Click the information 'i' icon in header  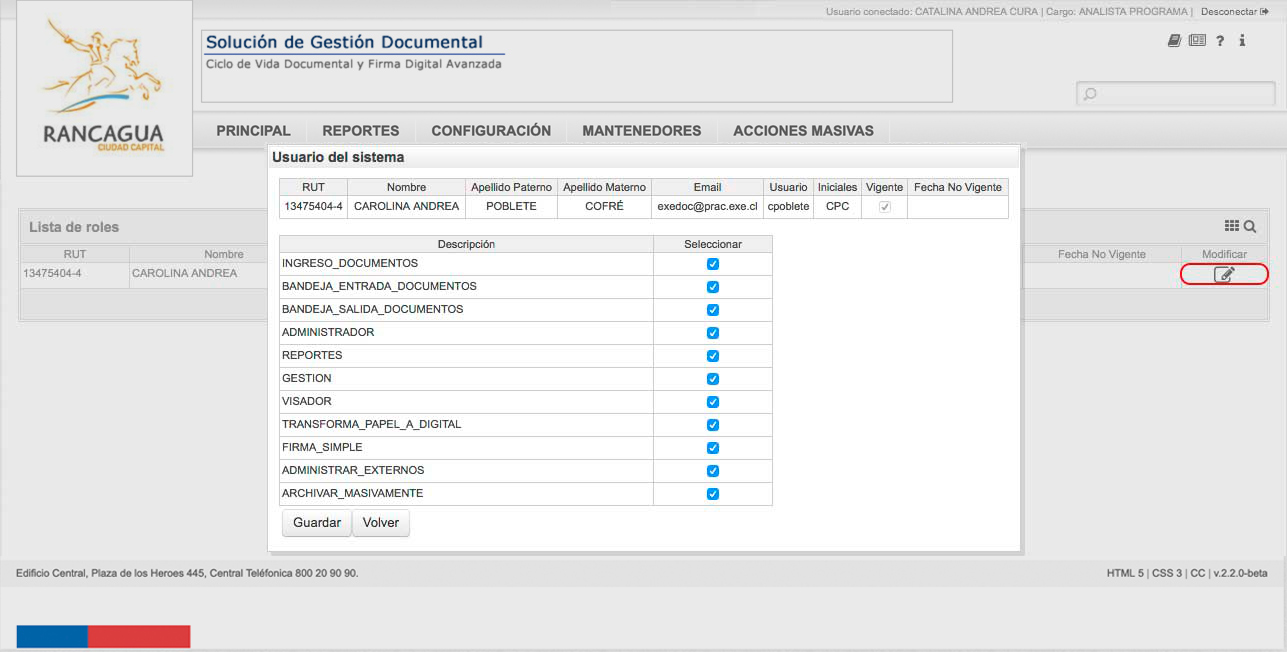[x=1242, y=41]
